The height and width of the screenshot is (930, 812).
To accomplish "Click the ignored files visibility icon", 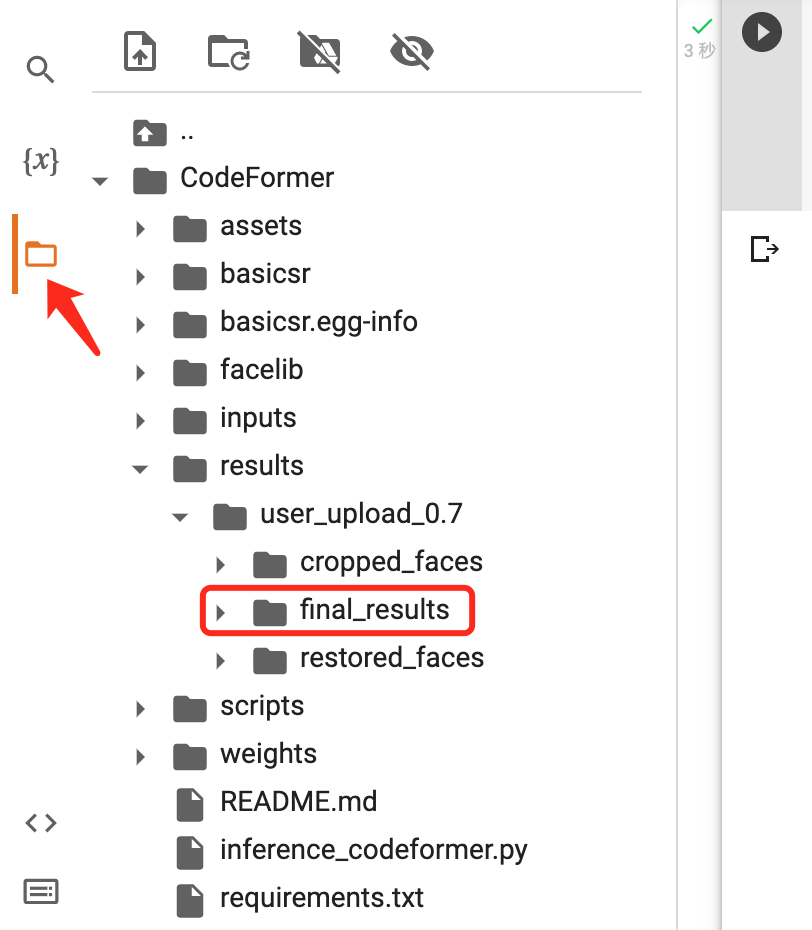I will point(318,51).
